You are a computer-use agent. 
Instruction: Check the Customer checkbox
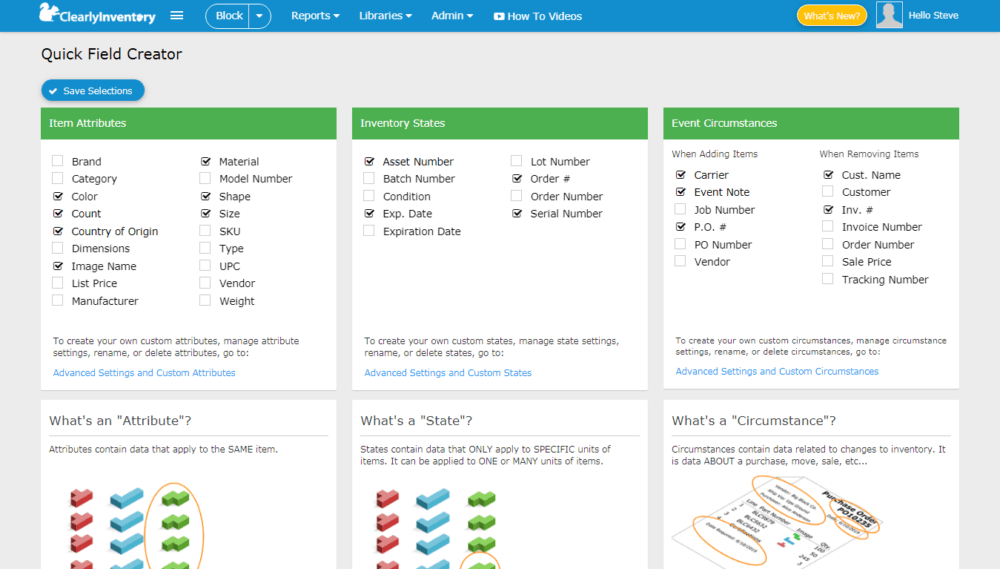(828, 191)
